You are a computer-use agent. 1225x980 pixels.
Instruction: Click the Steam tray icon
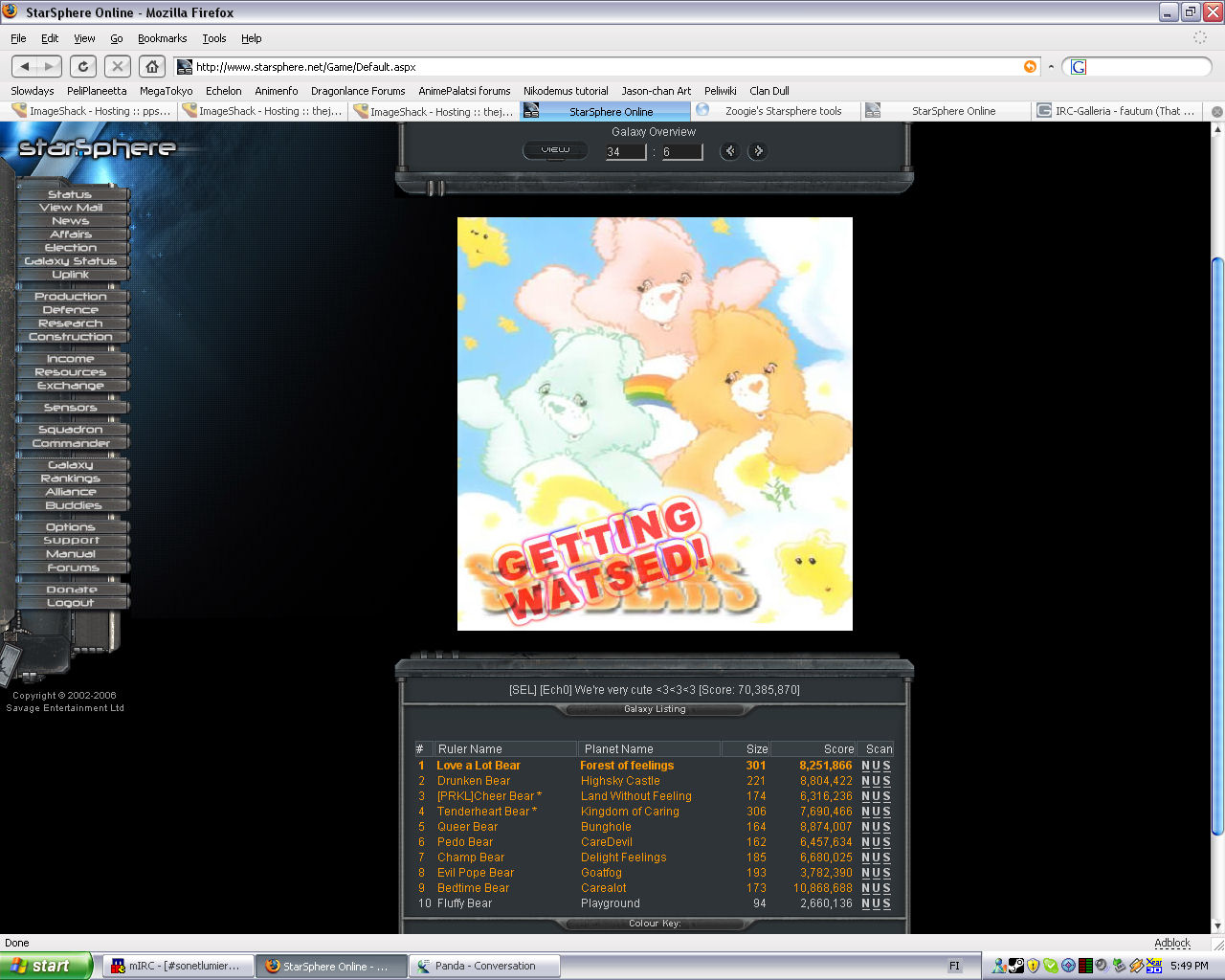[x=1015, y=966]
